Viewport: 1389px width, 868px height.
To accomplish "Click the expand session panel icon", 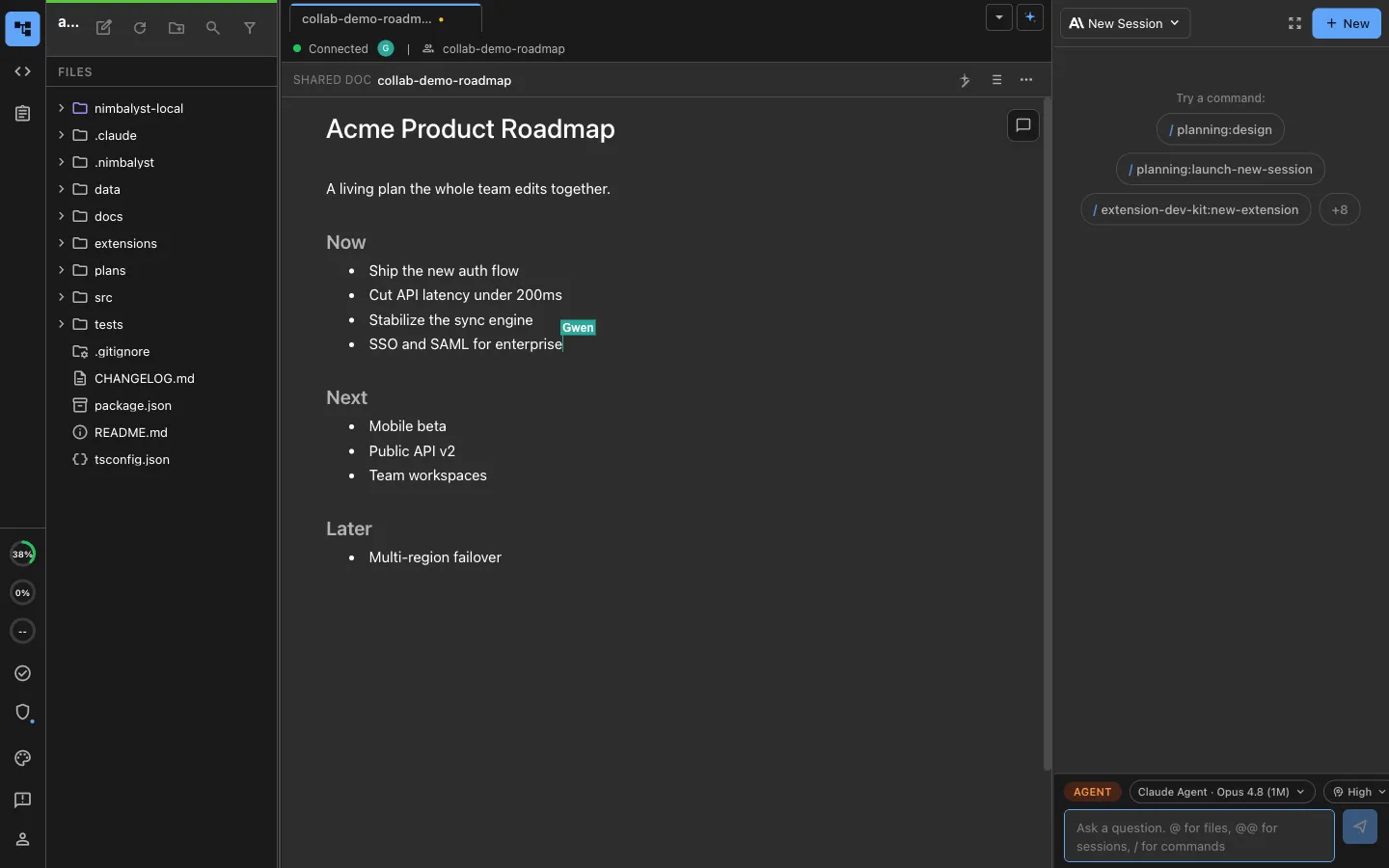I will click(1294, 23).
